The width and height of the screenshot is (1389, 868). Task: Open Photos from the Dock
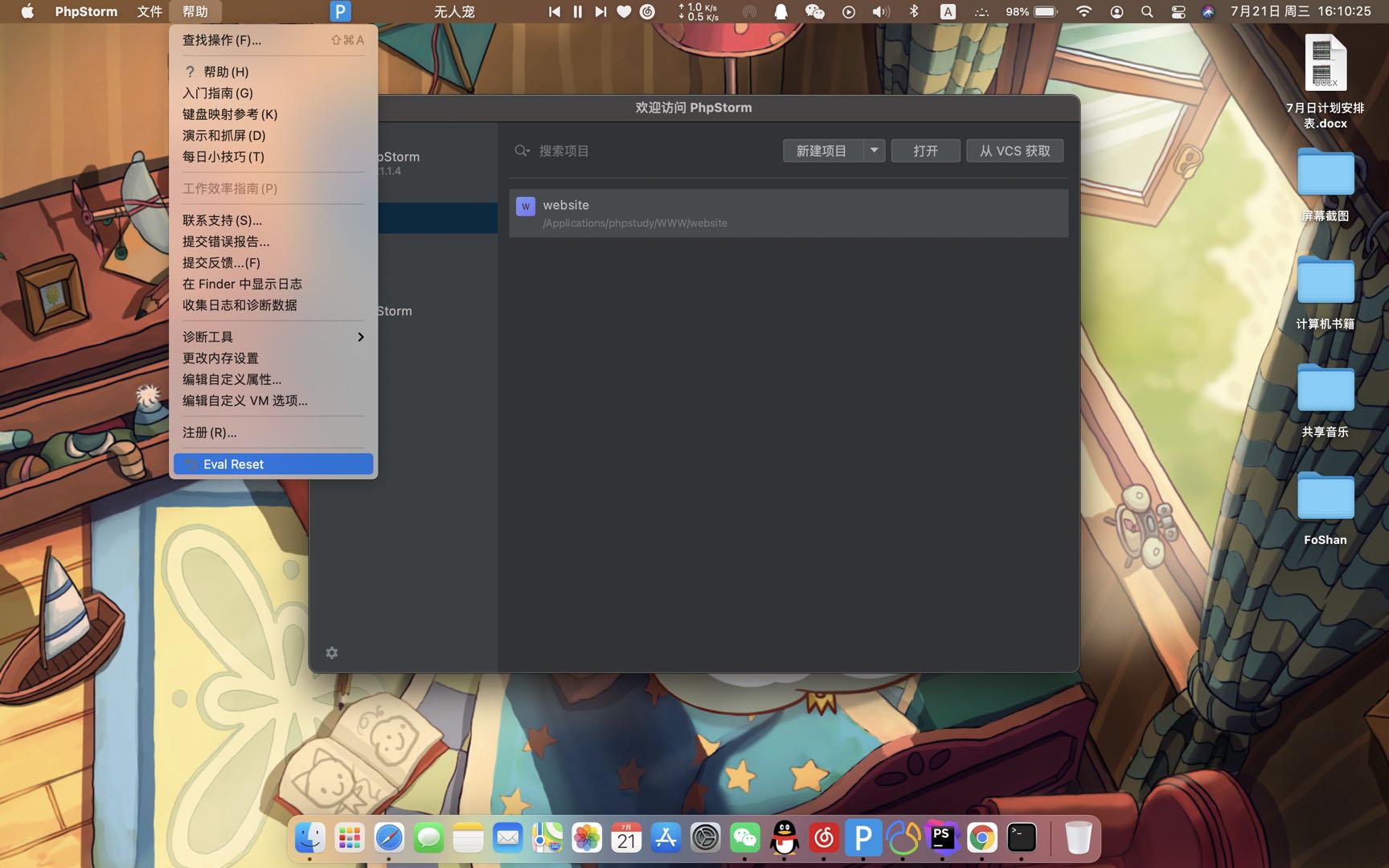[587, 838]
